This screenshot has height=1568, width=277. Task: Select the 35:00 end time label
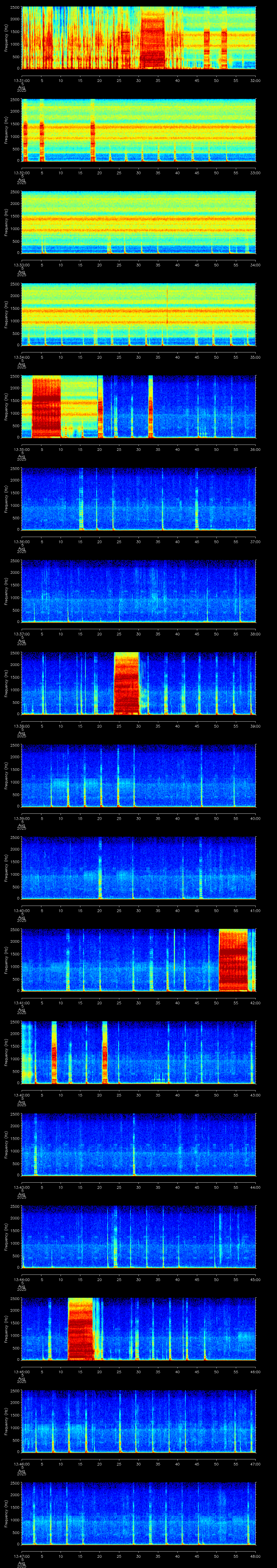pyautogui.click(x=256, y=357)
